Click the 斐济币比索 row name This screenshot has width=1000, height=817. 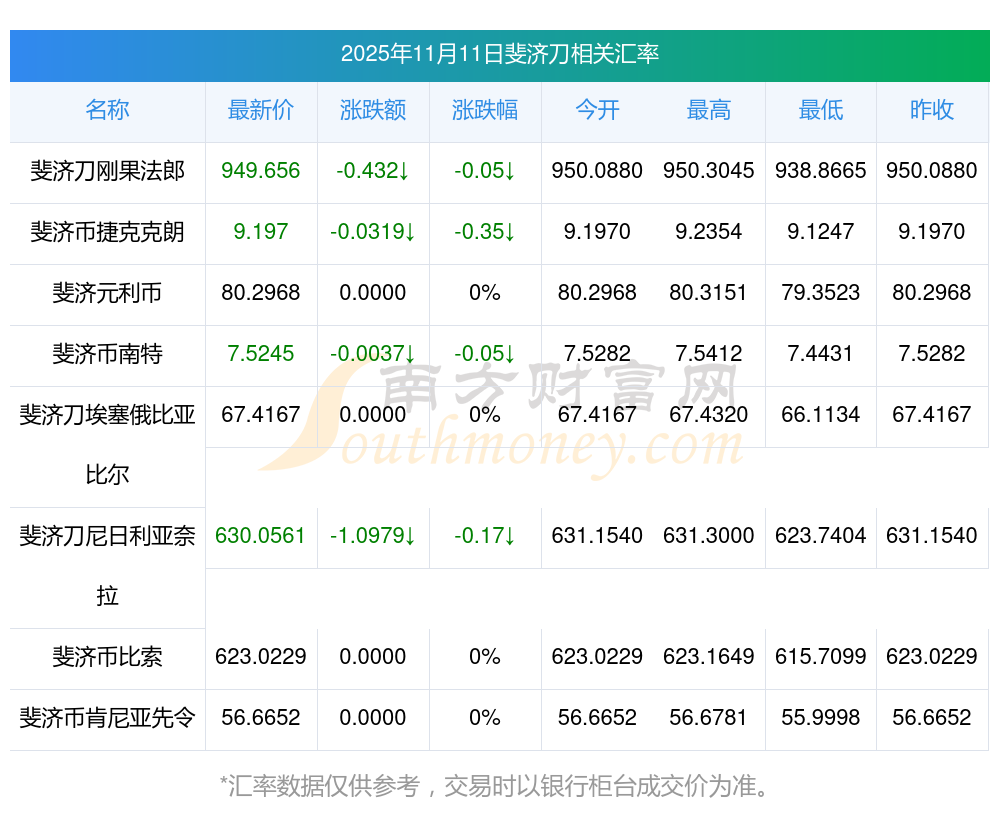(107, 657)
